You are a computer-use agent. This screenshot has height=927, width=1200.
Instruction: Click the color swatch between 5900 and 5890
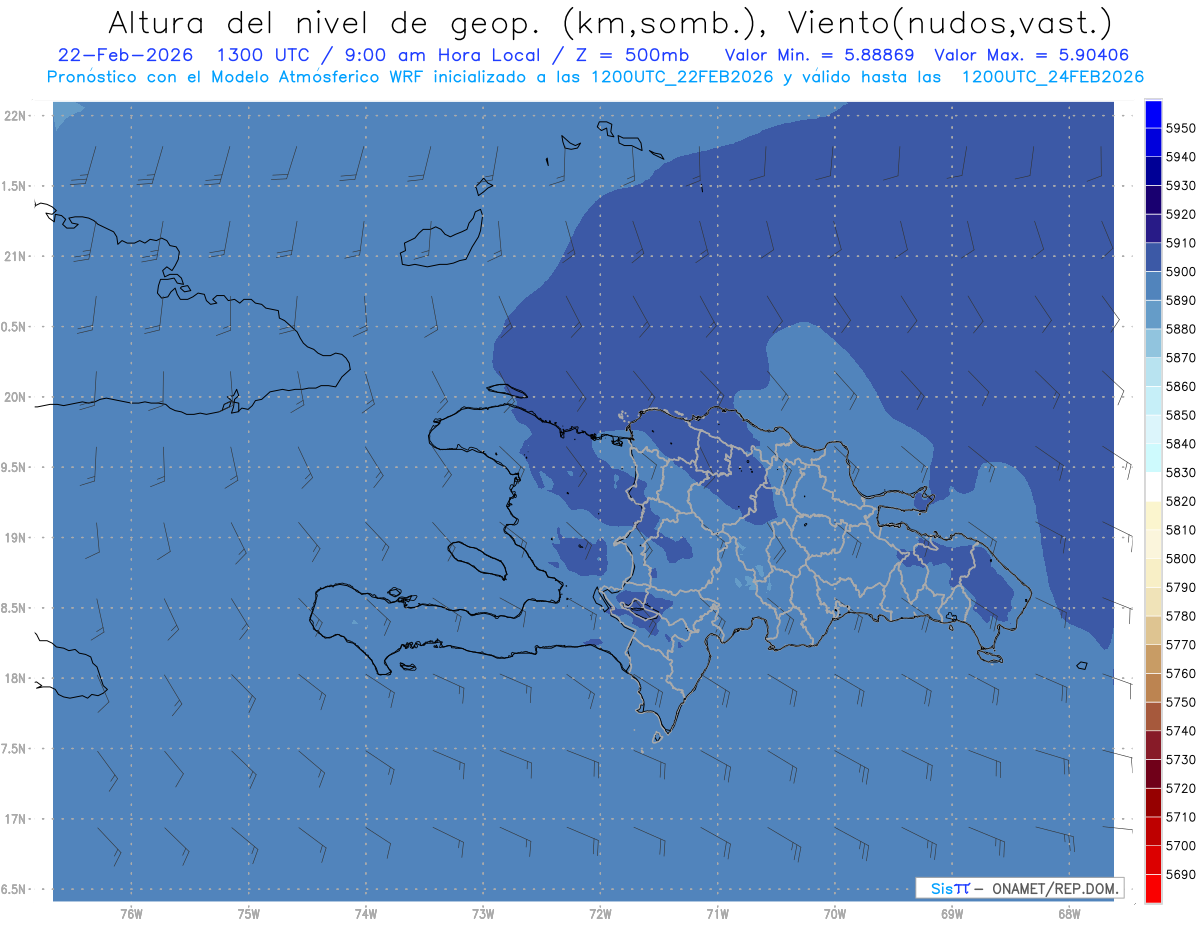1153,286
